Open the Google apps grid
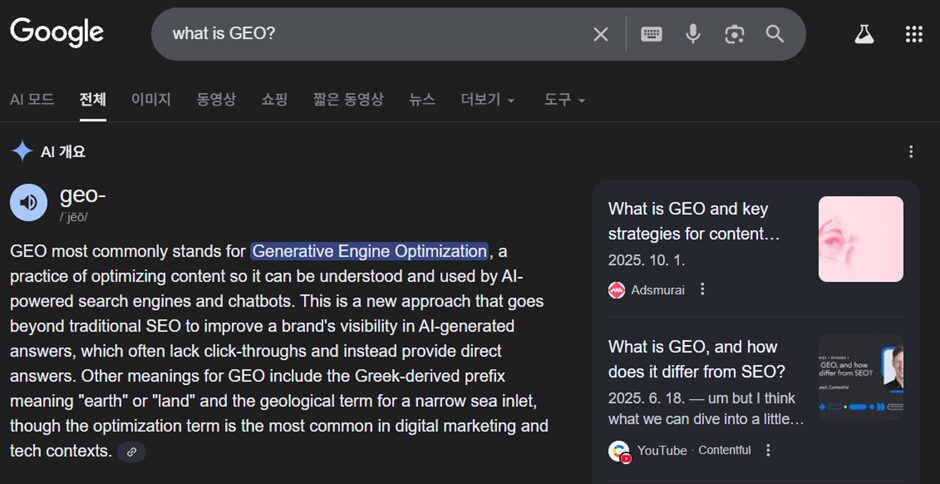The height and width of the screenshot is (484, 940). point(914,34)
